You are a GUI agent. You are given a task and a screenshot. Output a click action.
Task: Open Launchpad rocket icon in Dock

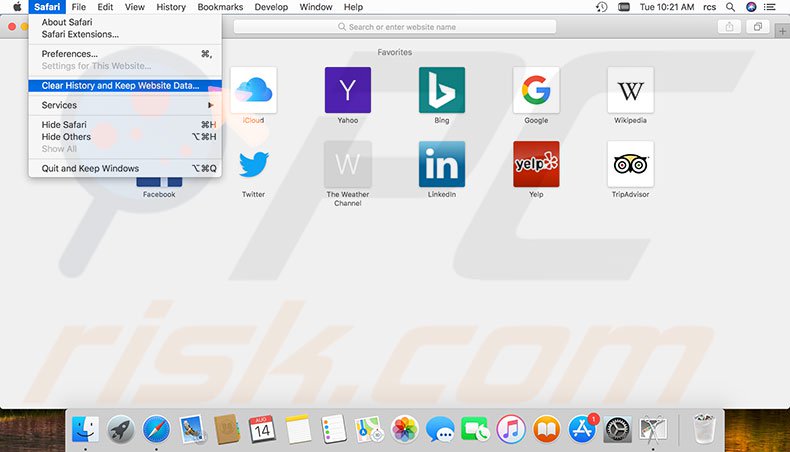pyautogui.click(x=120, y=429)
